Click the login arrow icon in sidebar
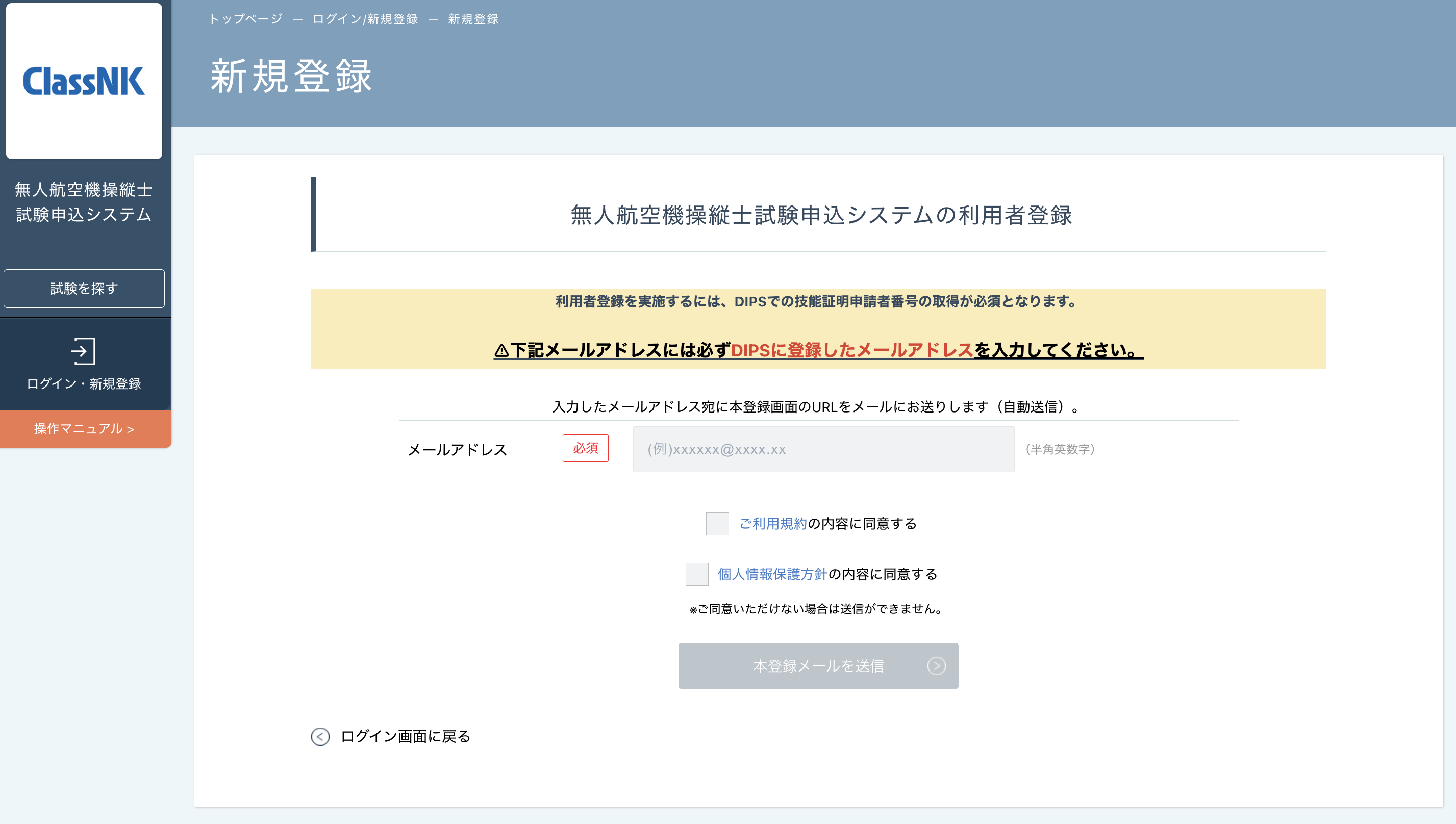 tap(84, 351)
